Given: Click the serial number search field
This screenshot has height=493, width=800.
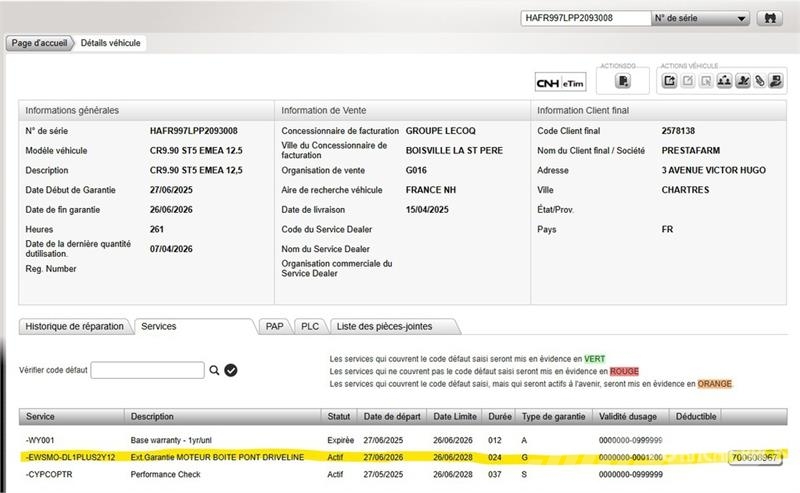Looking at the screenshot, I should pyautogui.click(x=586, y=18).
